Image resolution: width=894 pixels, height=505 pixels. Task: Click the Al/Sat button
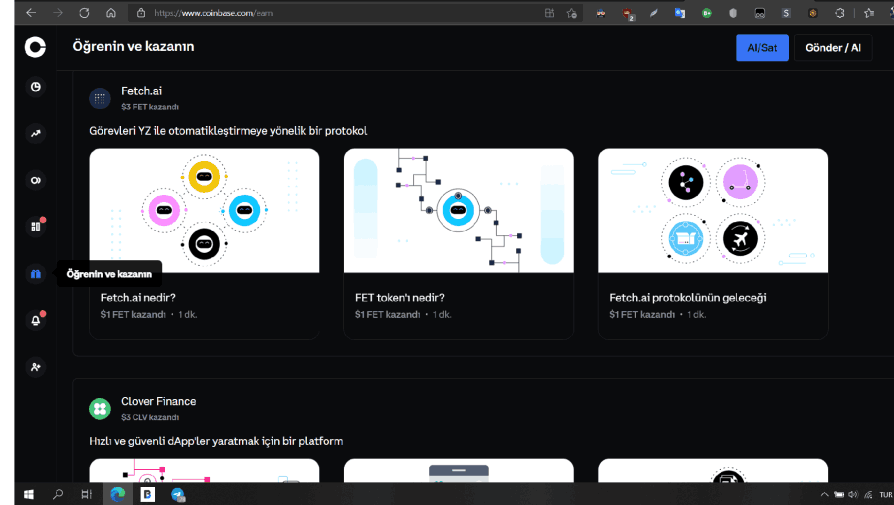click(x=762, y=48)
